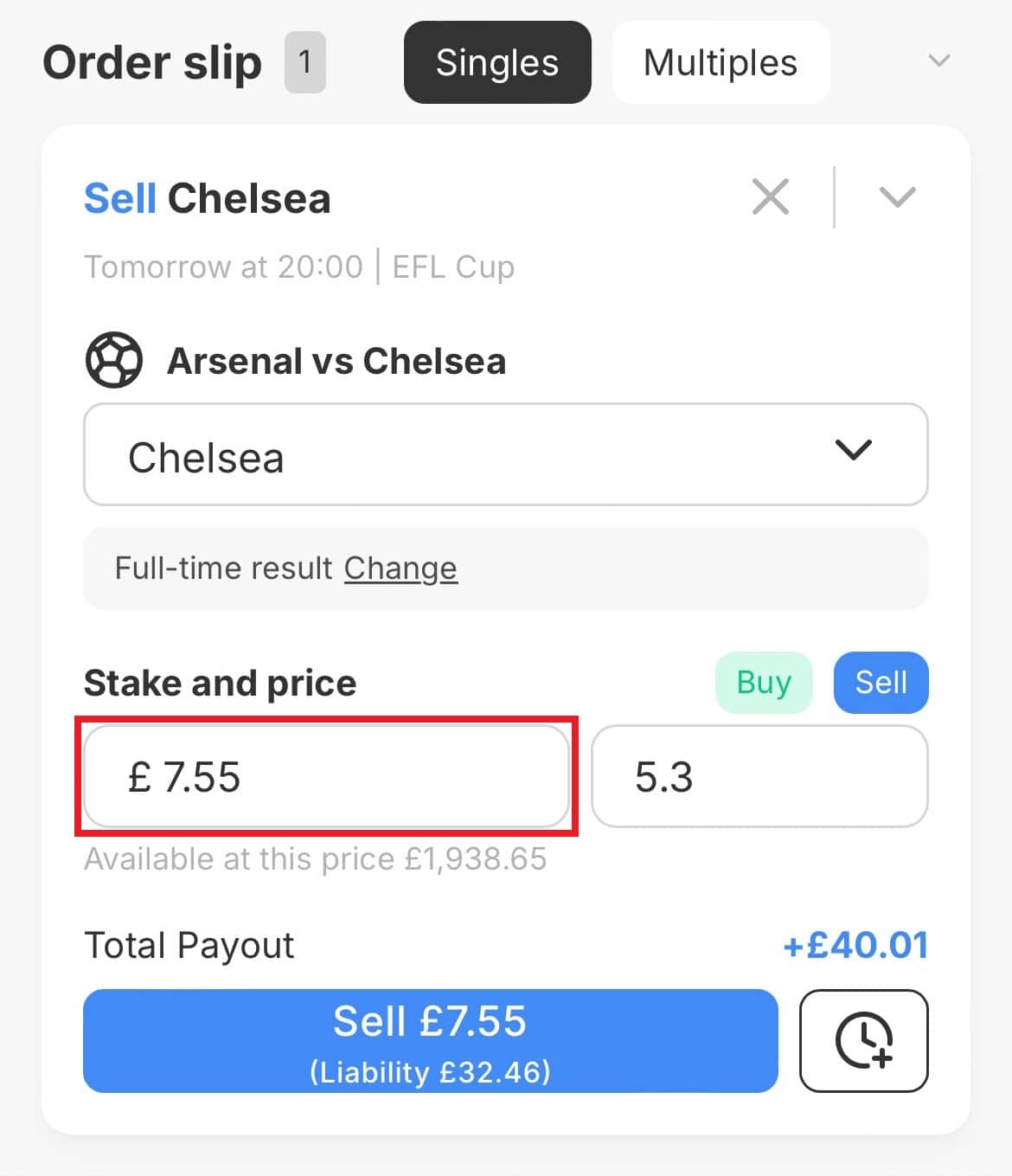Collapse the Sell Chelsea bet card chevron

897,197
